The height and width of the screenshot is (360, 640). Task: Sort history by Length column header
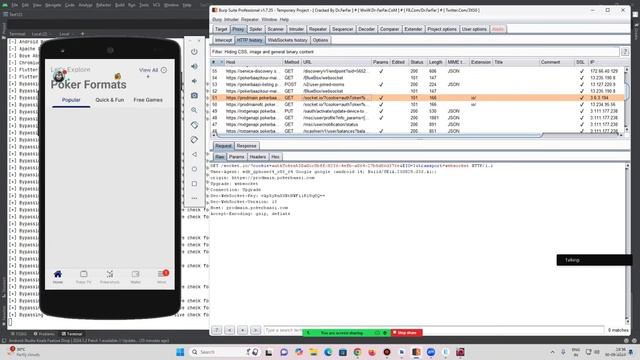(436, 62)
